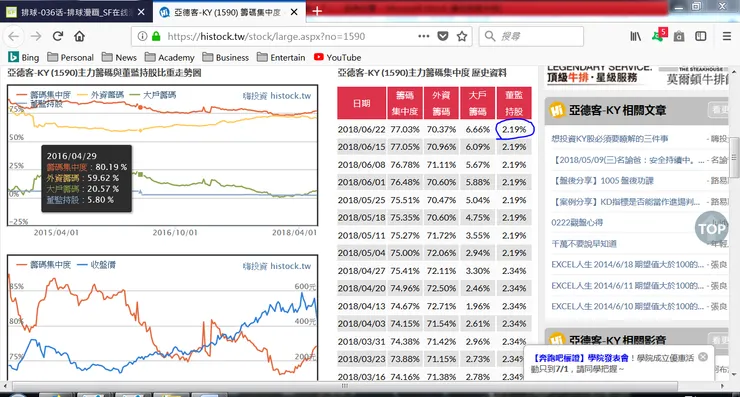Open a new browser tab
The image size is (740, 397).
[x=317, y=11]
